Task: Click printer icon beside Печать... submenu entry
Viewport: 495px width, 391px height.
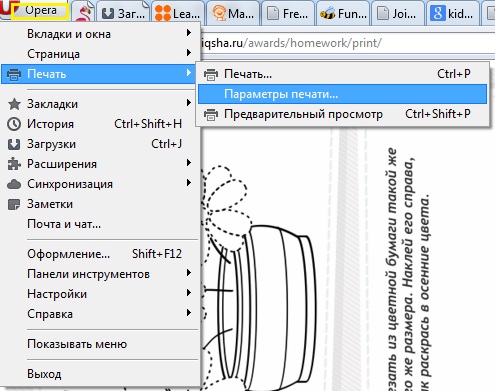Action: pos(211,74)
